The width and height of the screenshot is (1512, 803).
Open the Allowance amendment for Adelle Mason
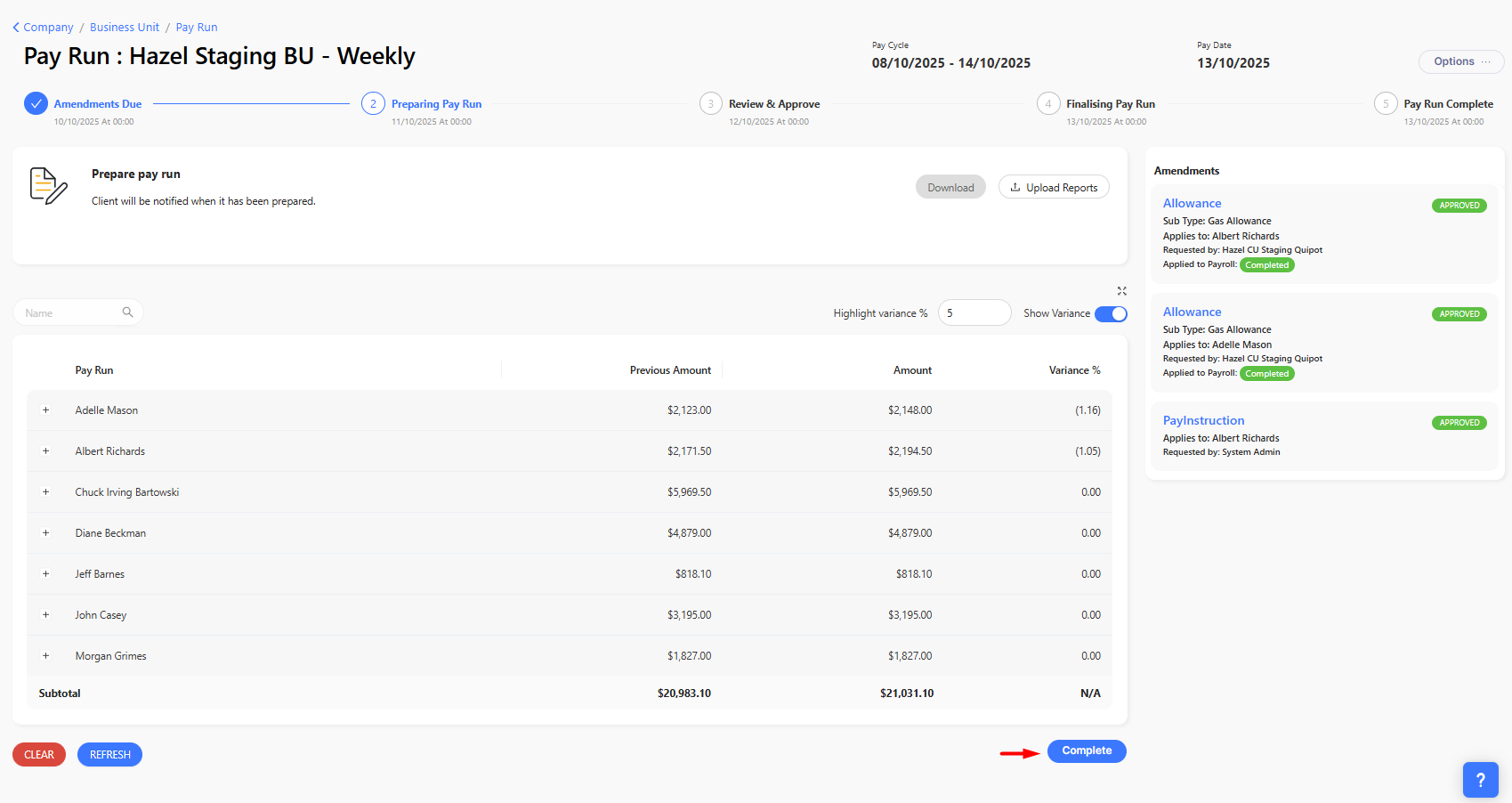pyautogui.click(x=1192, y=312)
